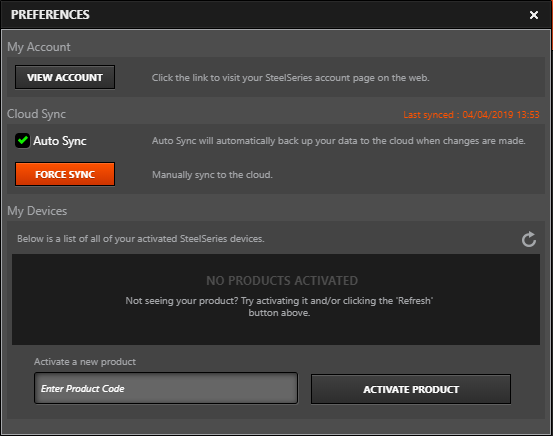Image resolution: width=553 pixels, height=436 pixels.
Task: Click the Auto Sync label text
Action: [60, 141]
